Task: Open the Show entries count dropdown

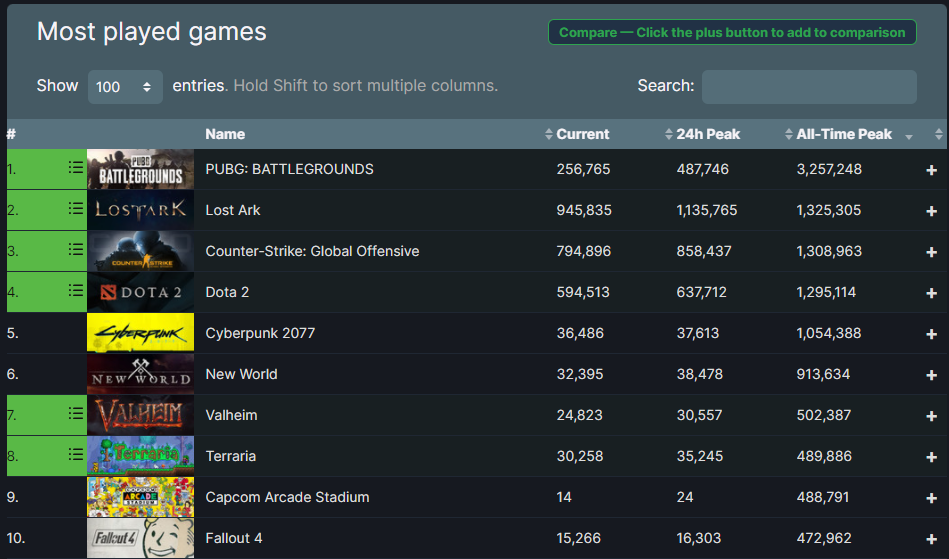Action: 125,87
